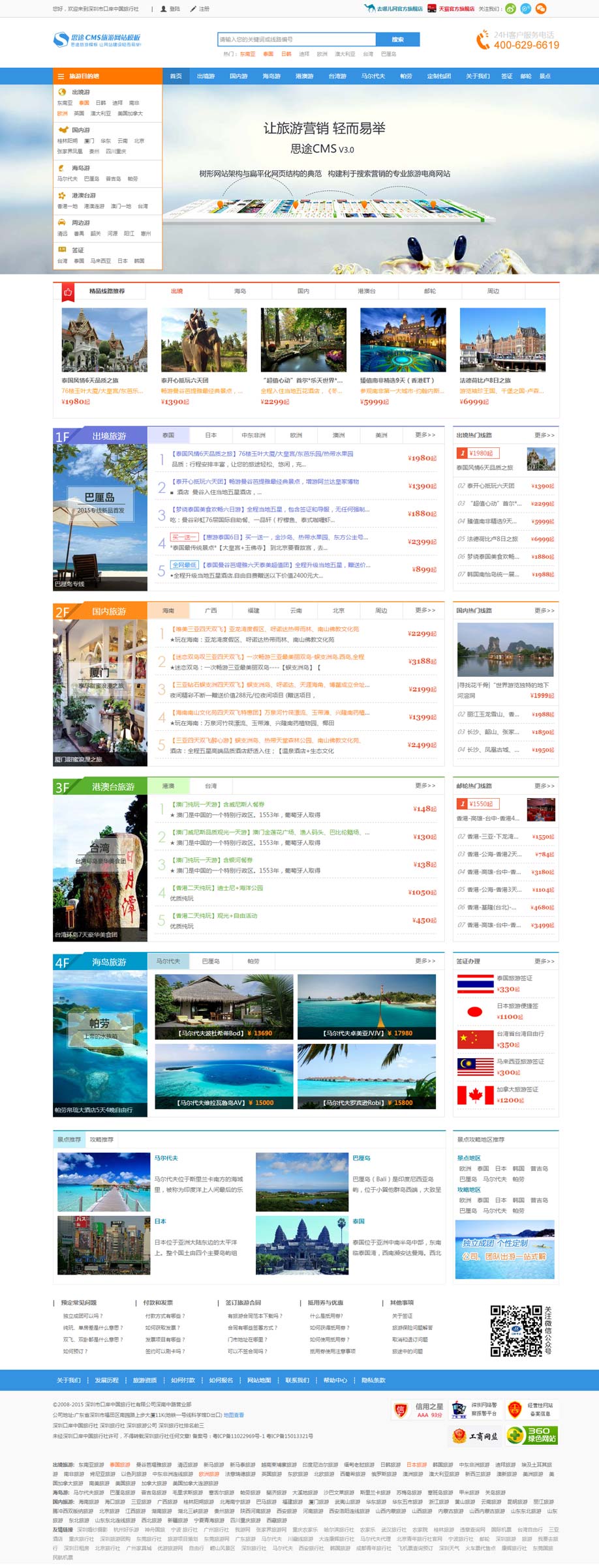Switch to 中东非洲 tab in 出境旅游

[x=253, y=435]
